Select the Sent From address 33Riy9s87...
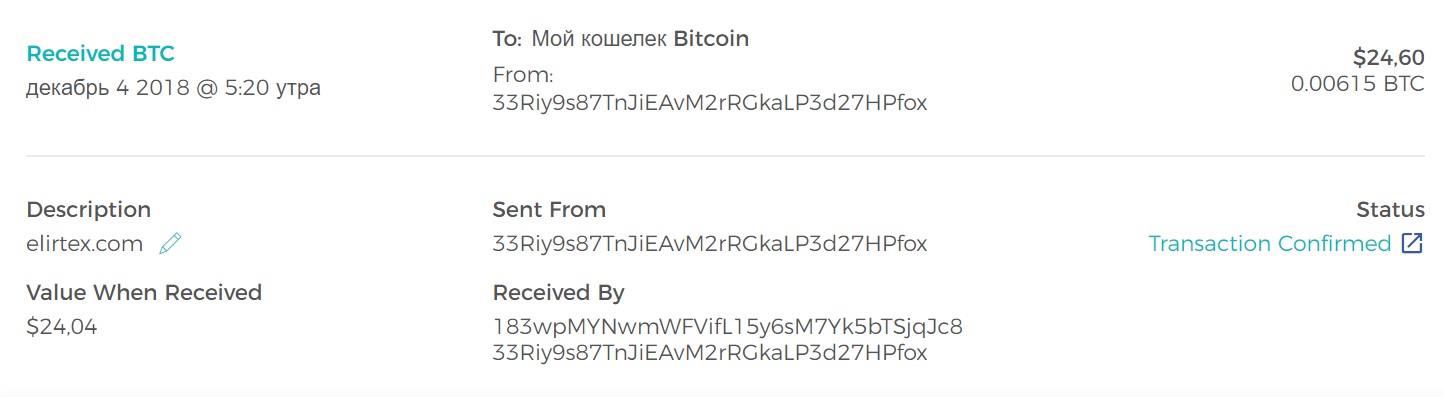The image size is (1444, 397). click(x=710, y=243)
